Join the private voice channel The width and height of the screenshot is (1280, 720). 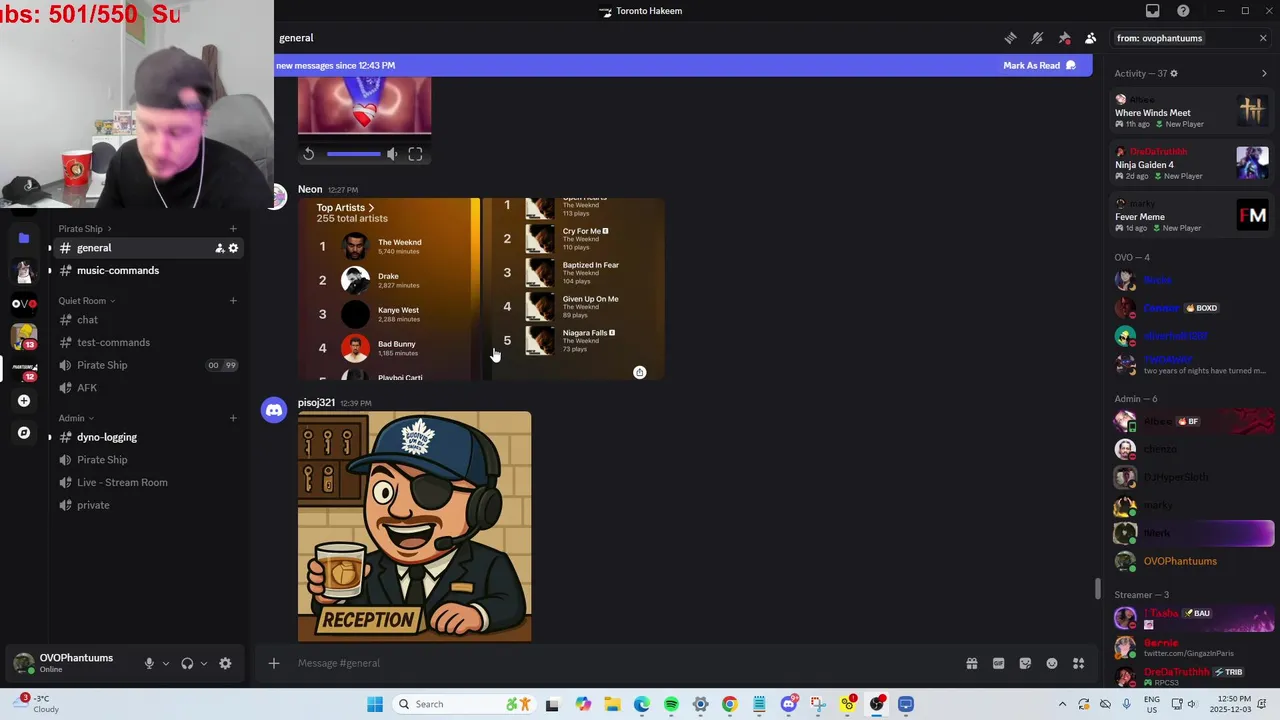tap(147, 505)
